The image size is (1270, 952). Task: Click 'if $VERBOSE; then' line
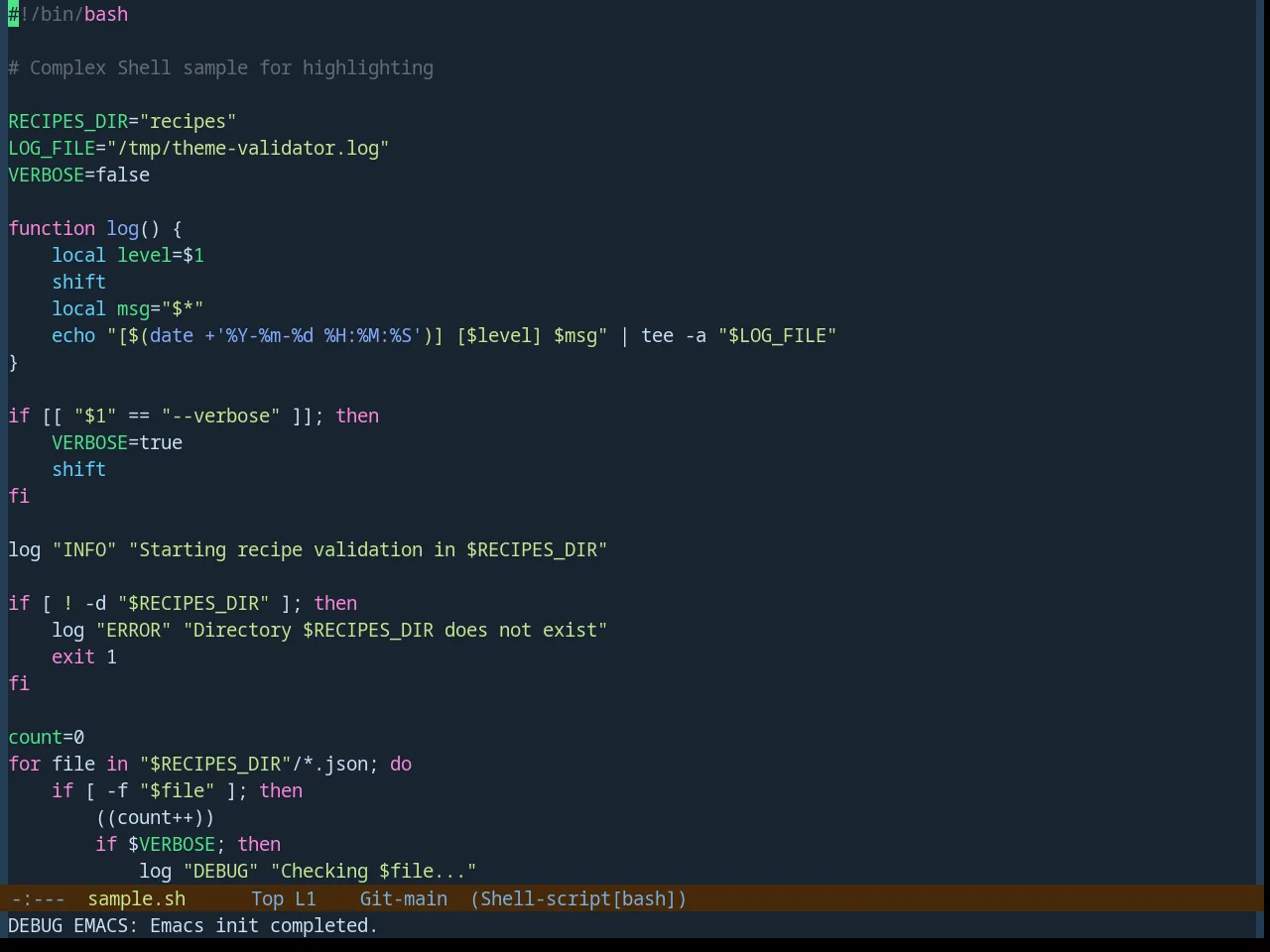(188, 844)
